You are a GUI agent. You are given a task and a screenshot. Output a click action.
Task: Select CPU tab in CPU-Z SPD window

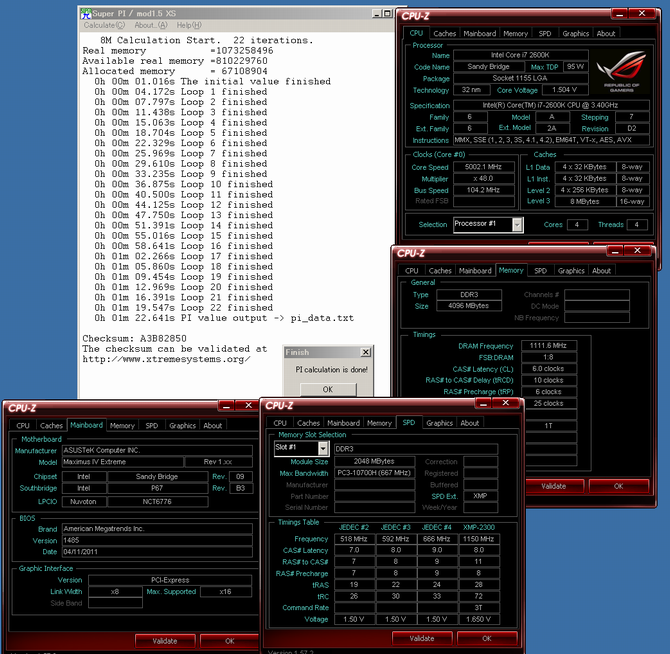(x=280, y=423)
